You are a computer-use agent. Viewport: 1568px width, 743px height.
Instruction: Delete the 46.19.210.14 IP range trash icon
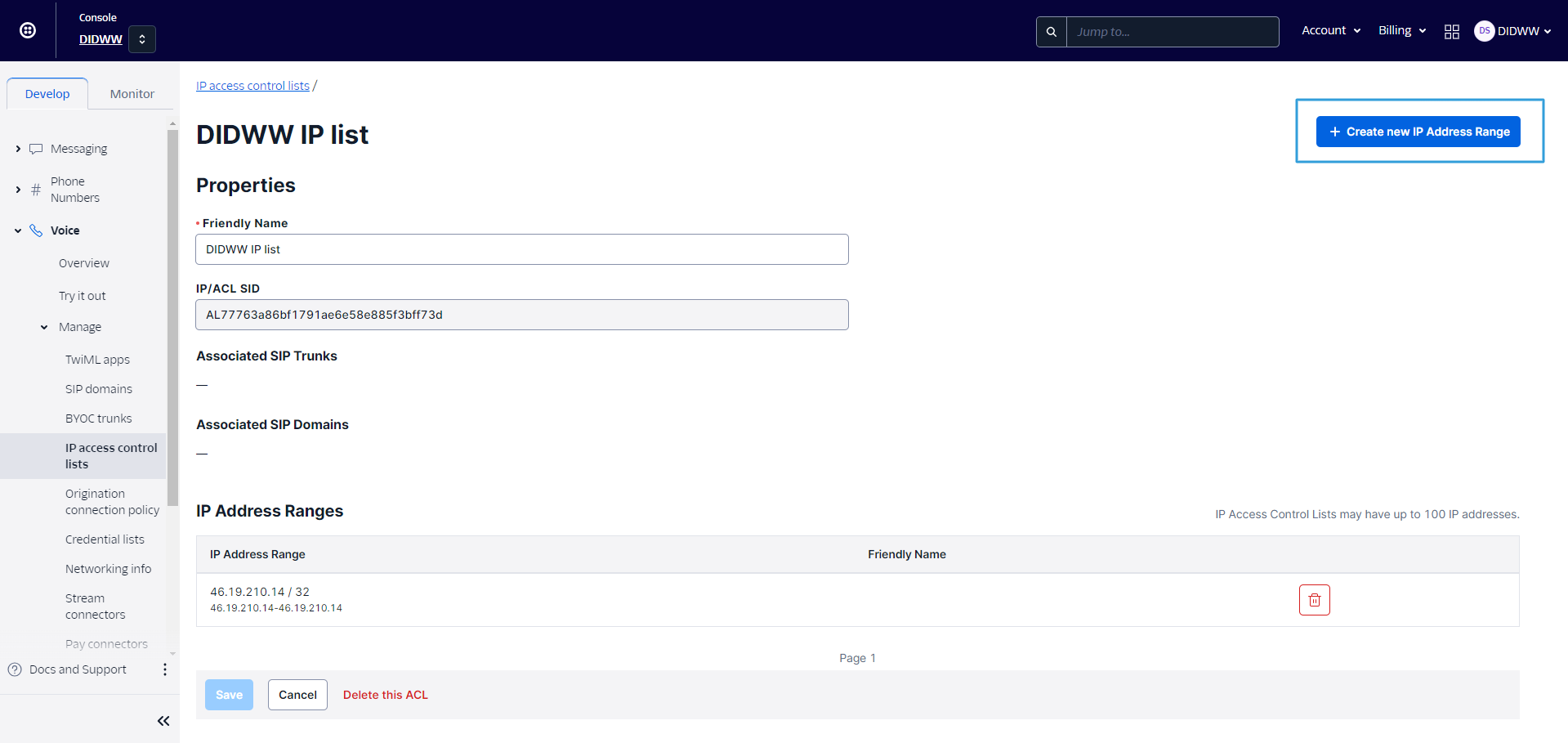coord(1314,600)
